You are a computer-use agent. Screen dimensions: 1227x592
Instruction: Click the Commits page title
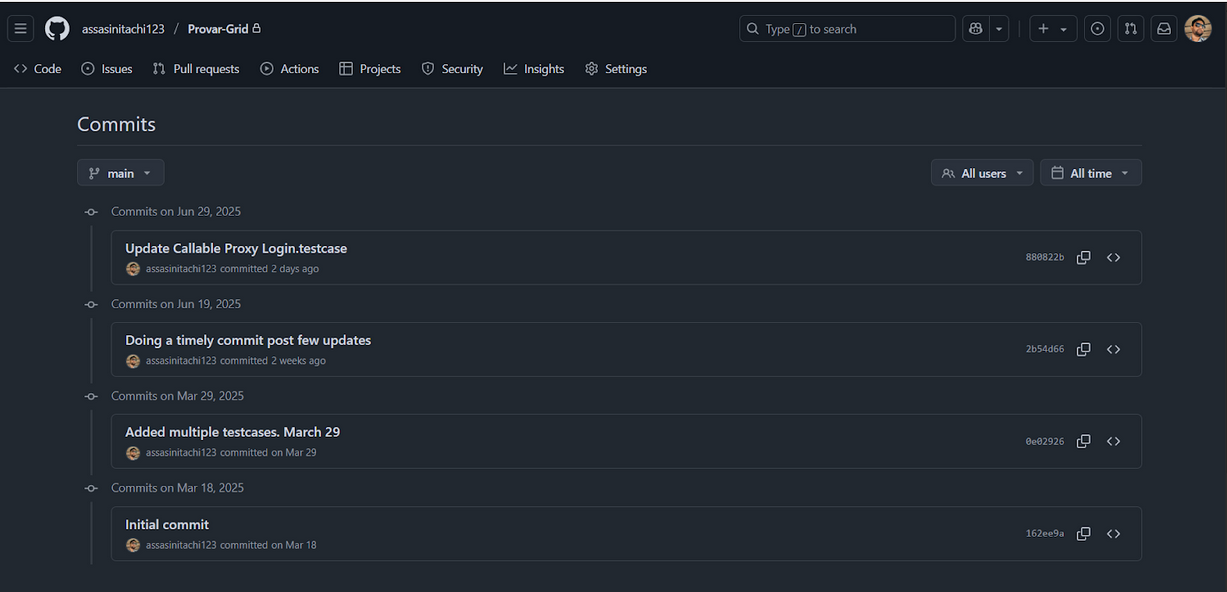click(x=116, y=125)
